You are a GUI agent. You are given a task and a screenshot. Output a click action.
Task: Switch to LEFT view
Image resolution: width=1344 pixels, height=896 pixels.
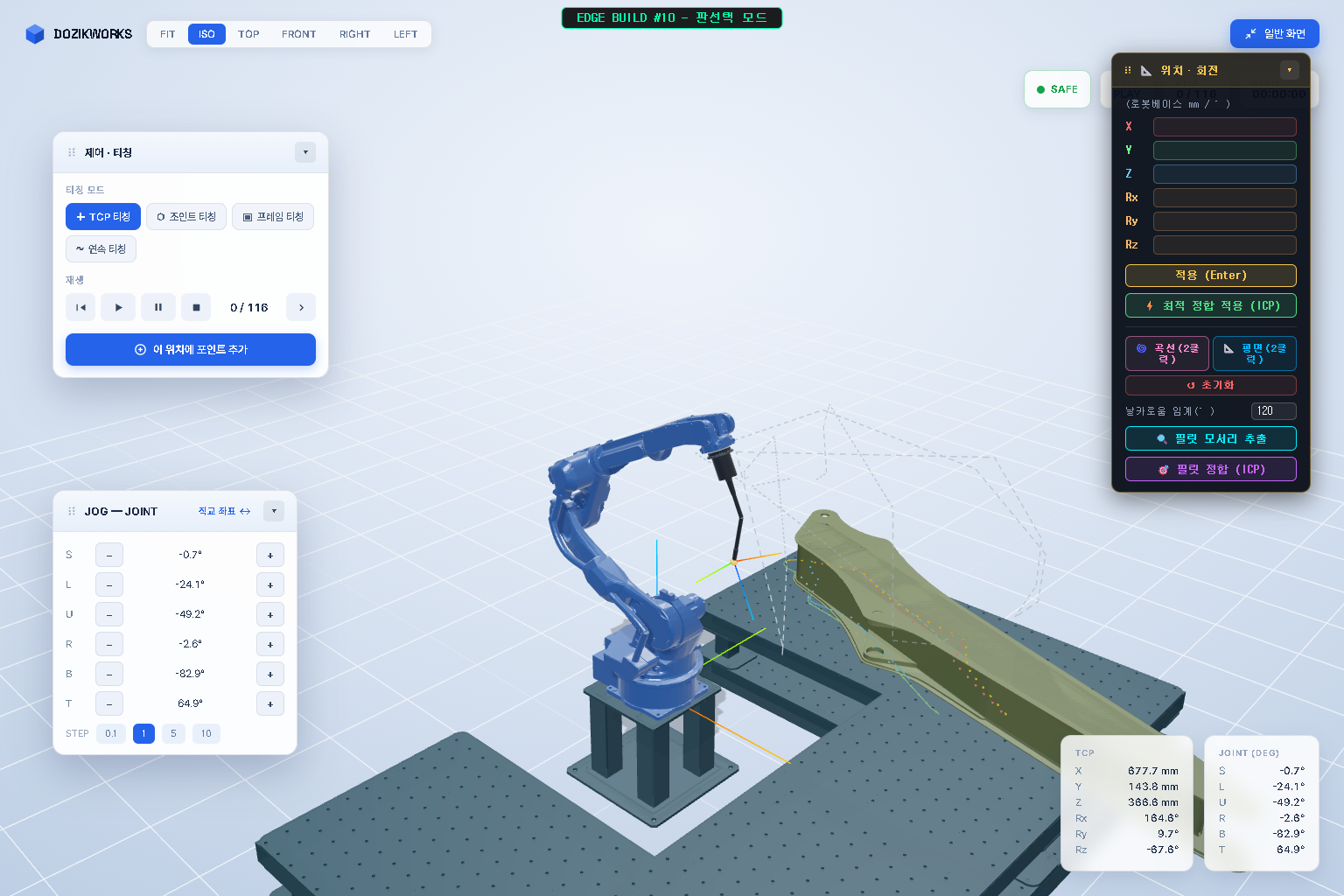coord(405,34)
